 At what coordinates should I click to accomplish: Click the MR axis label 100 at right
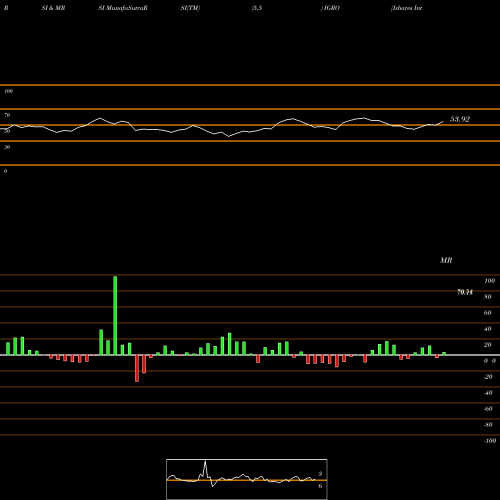tap(489, 281)
